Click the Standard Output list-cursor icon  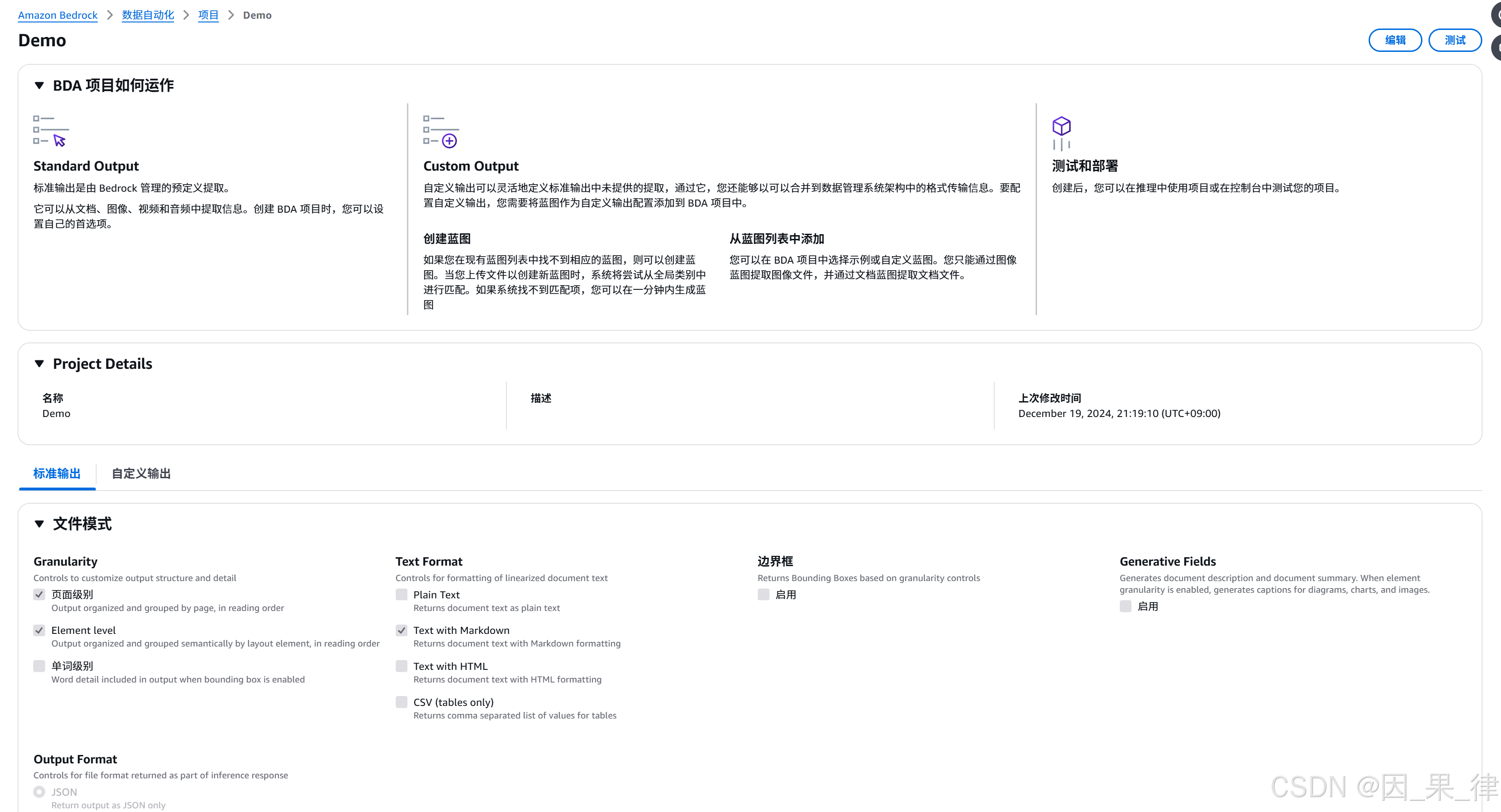(51, 131)
